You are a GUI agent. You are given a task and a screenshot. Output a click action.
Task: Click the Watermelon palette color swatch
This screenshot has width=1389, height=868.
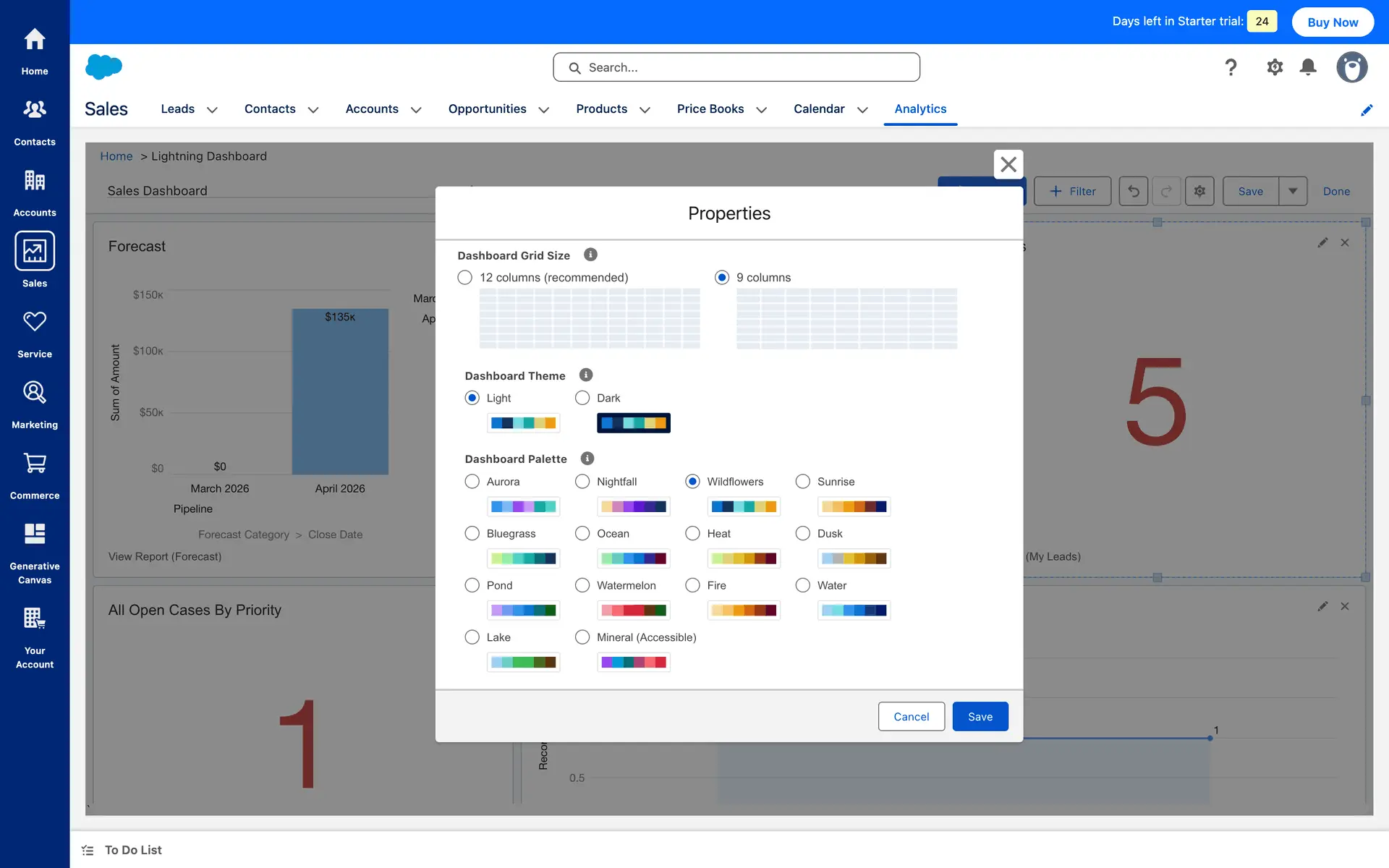pos(633,610)
